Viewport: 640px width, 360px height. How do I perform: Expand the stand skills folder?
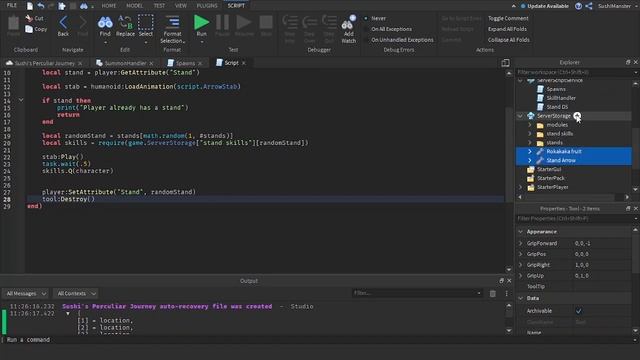[530, 134]
